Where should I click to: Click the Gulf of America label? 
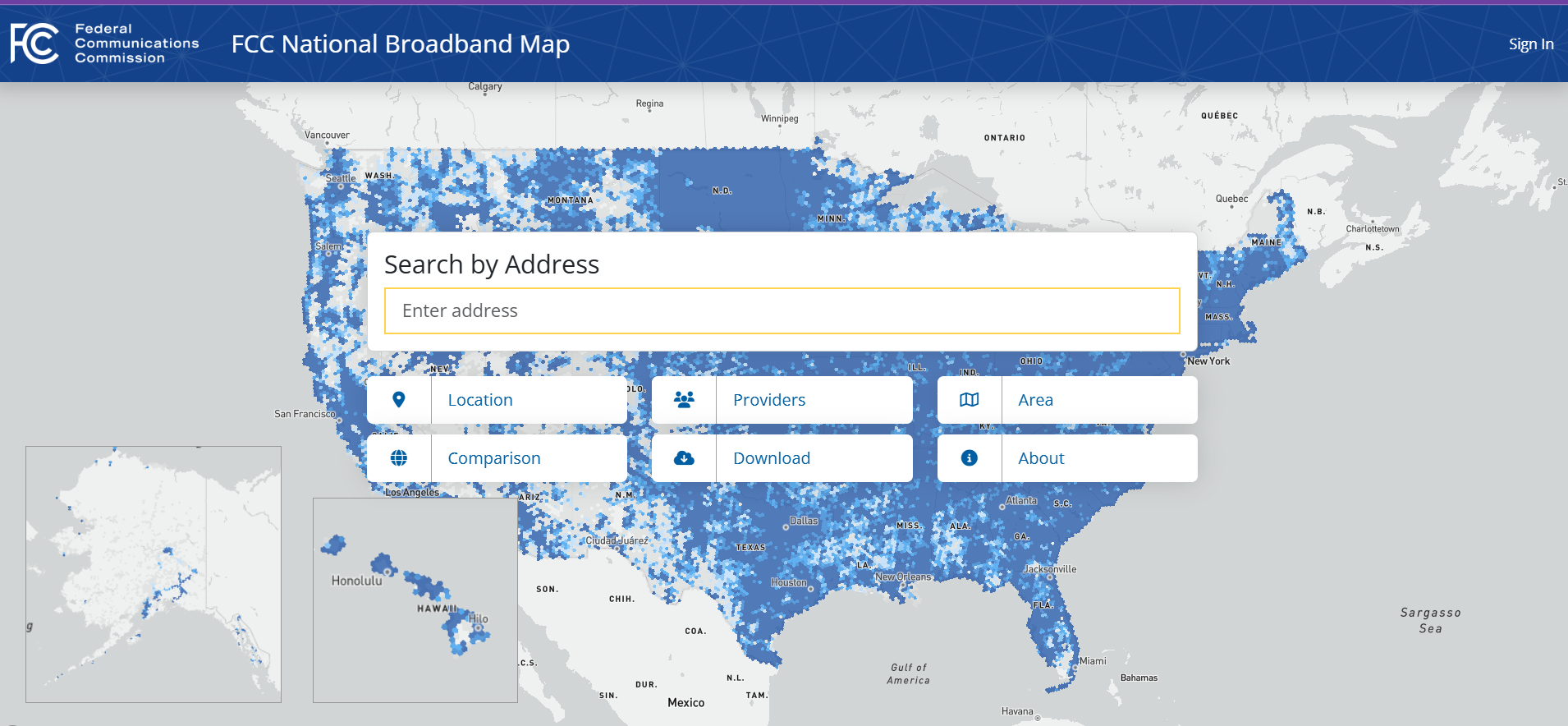[x=909, y=674]
